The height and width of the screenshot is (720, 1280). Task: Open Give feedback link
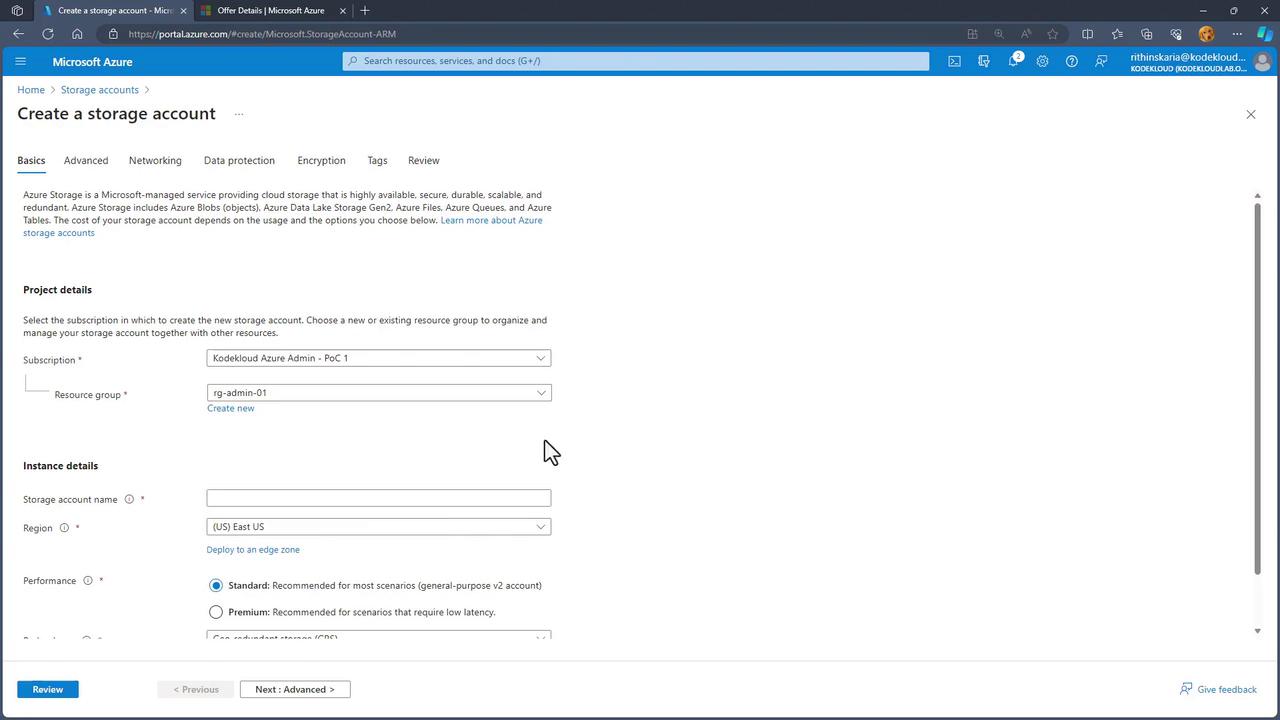[1219, 689]
